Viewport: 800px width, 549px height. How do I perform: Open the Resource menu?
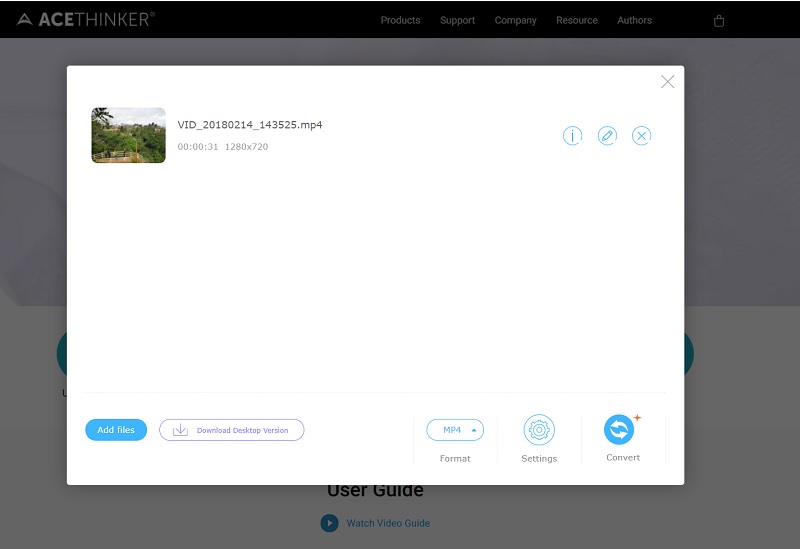click(x=577, y=20)
